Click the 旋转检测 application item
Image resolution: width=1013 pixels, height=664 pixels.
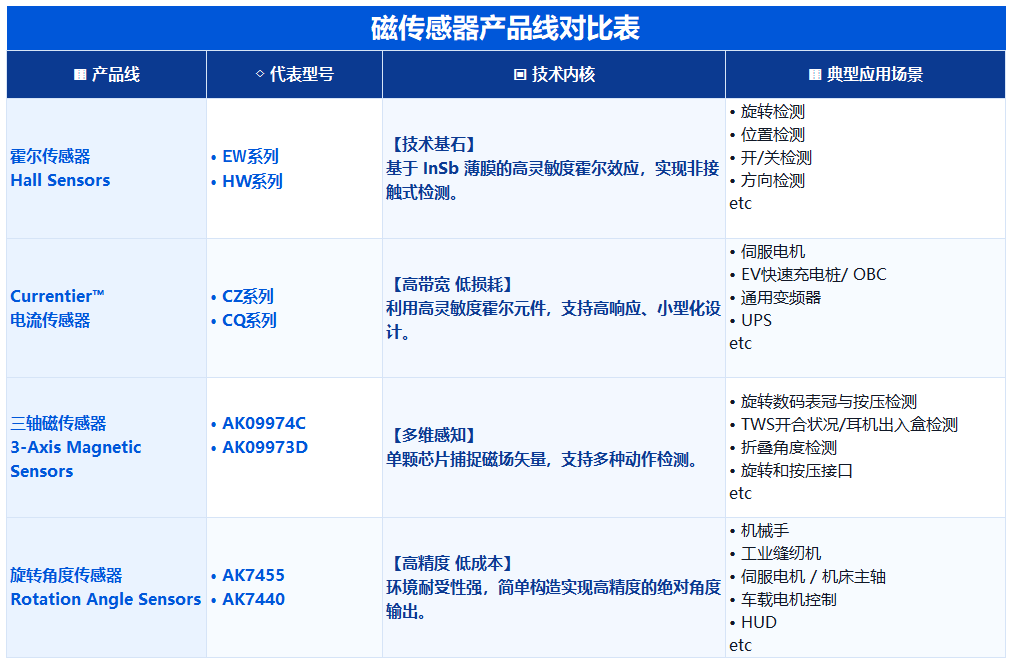773,112
